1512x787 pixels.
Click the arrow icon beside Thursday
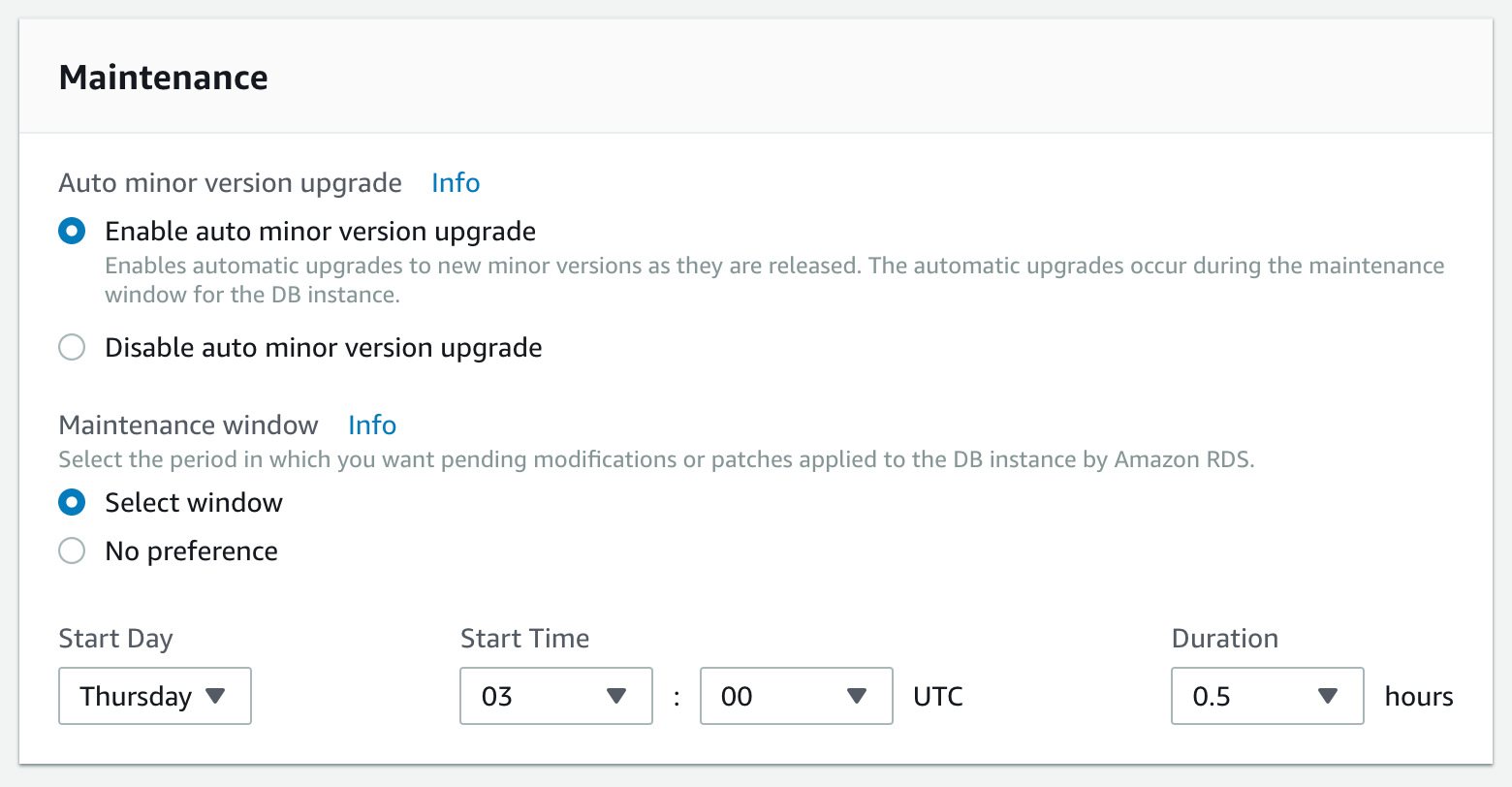coord(216,696)
